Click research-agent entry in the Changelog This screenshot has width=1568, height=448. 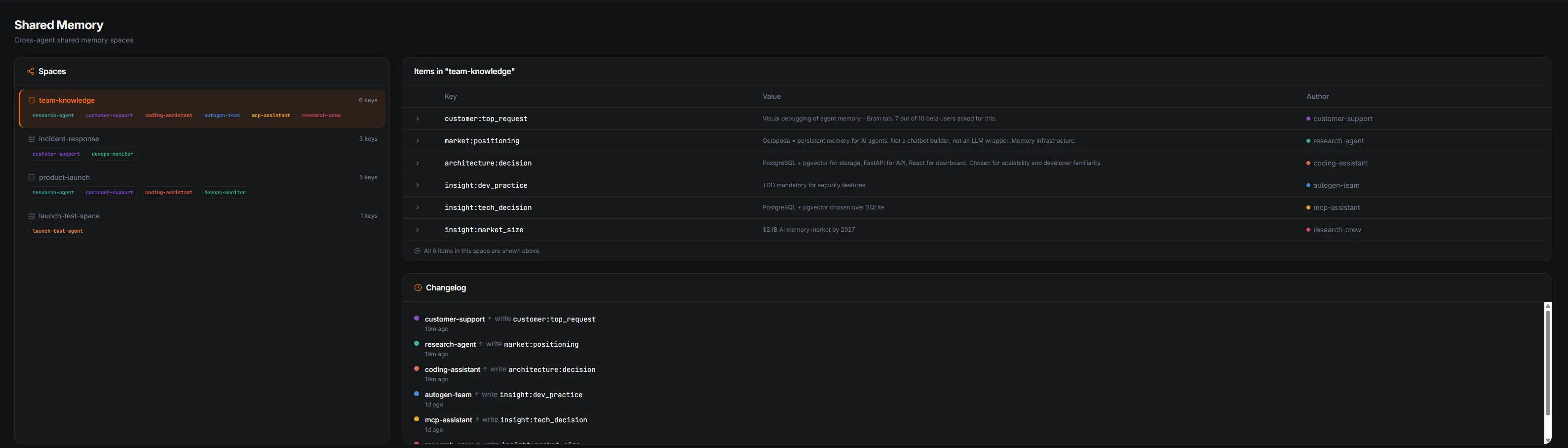450,344
